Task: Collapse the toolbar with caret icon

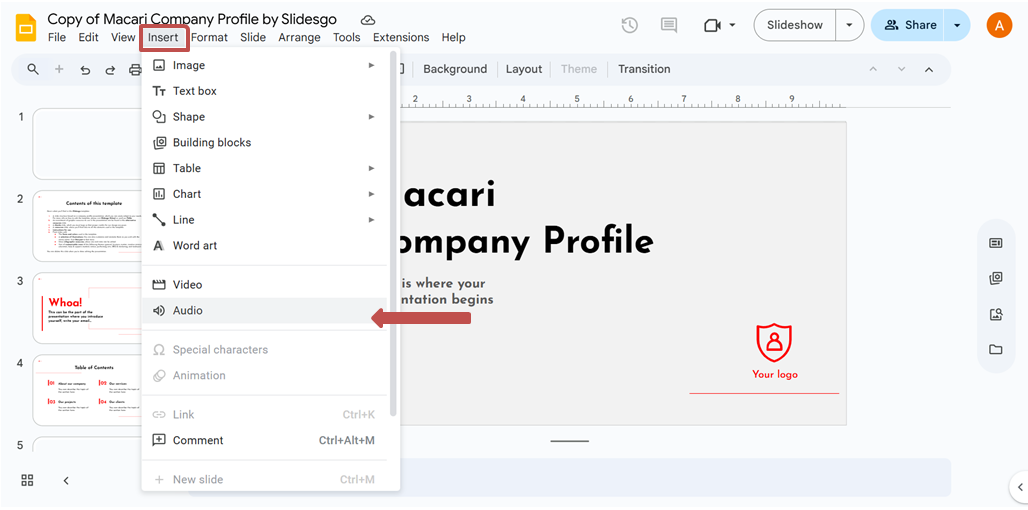Action: point(929,69)
